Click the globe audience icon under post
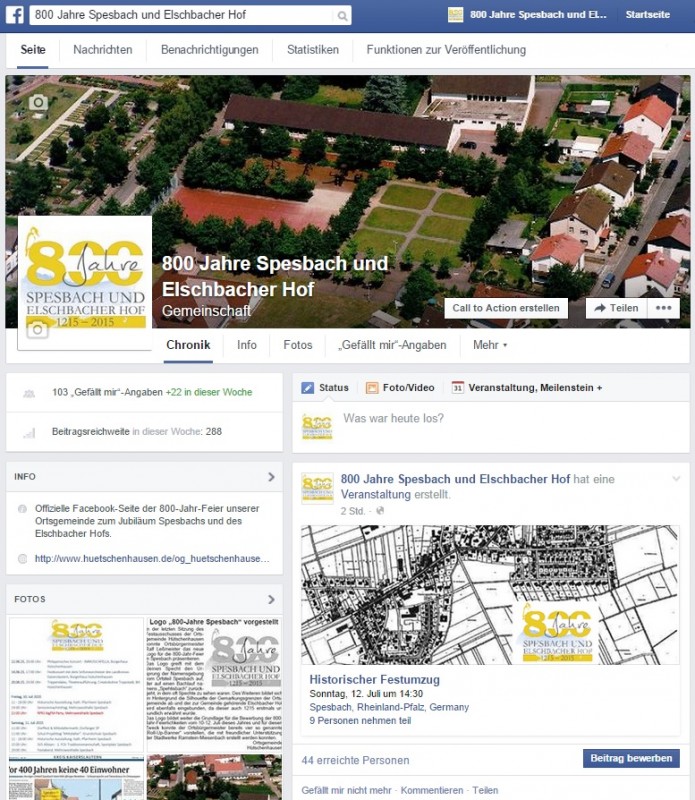 380,511
